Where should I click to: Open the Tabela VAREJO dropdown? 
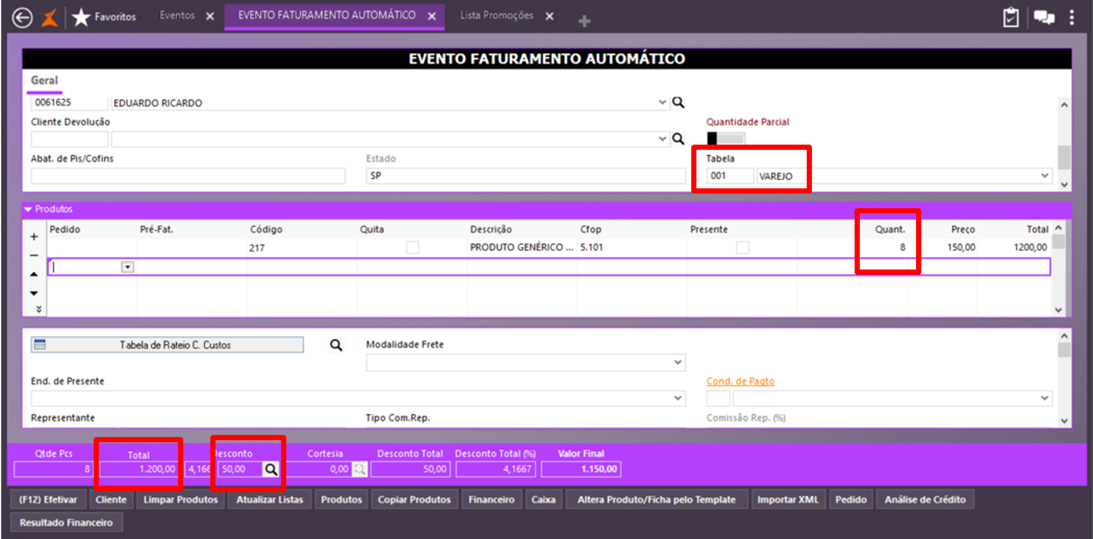1045,176
